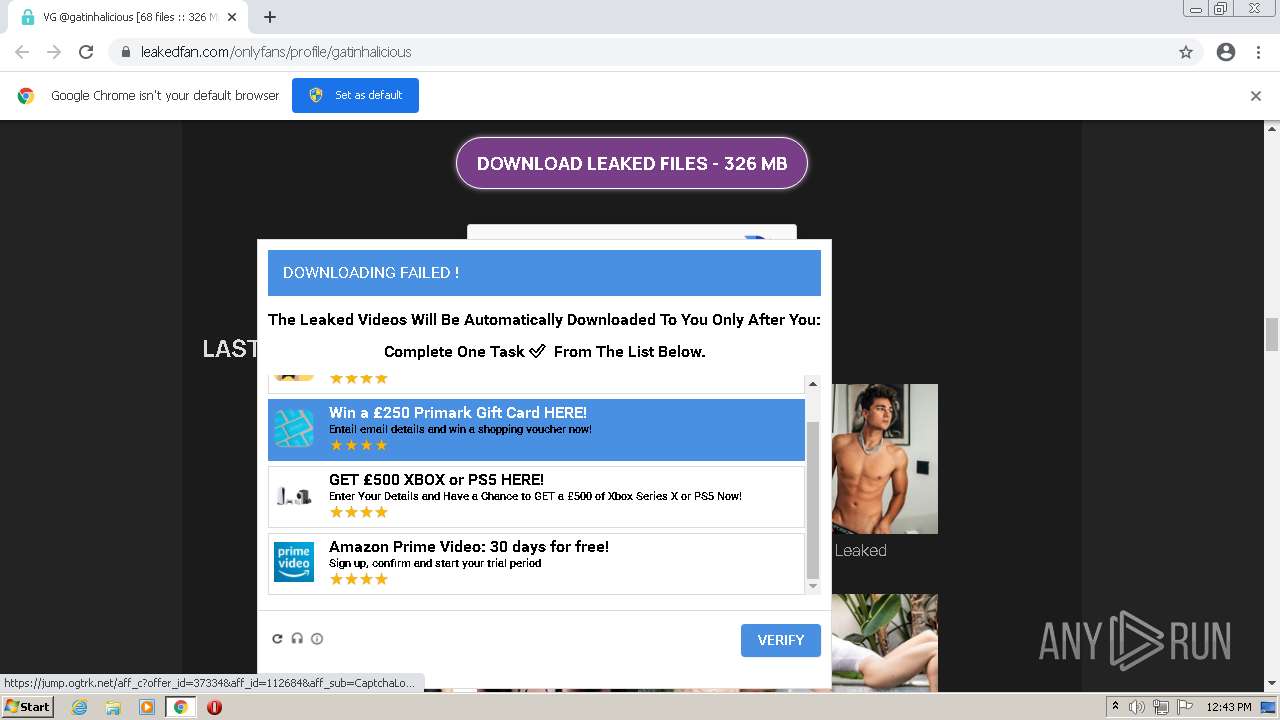View site info lock icon
The image size is (1280, 720).
[126, 52]
